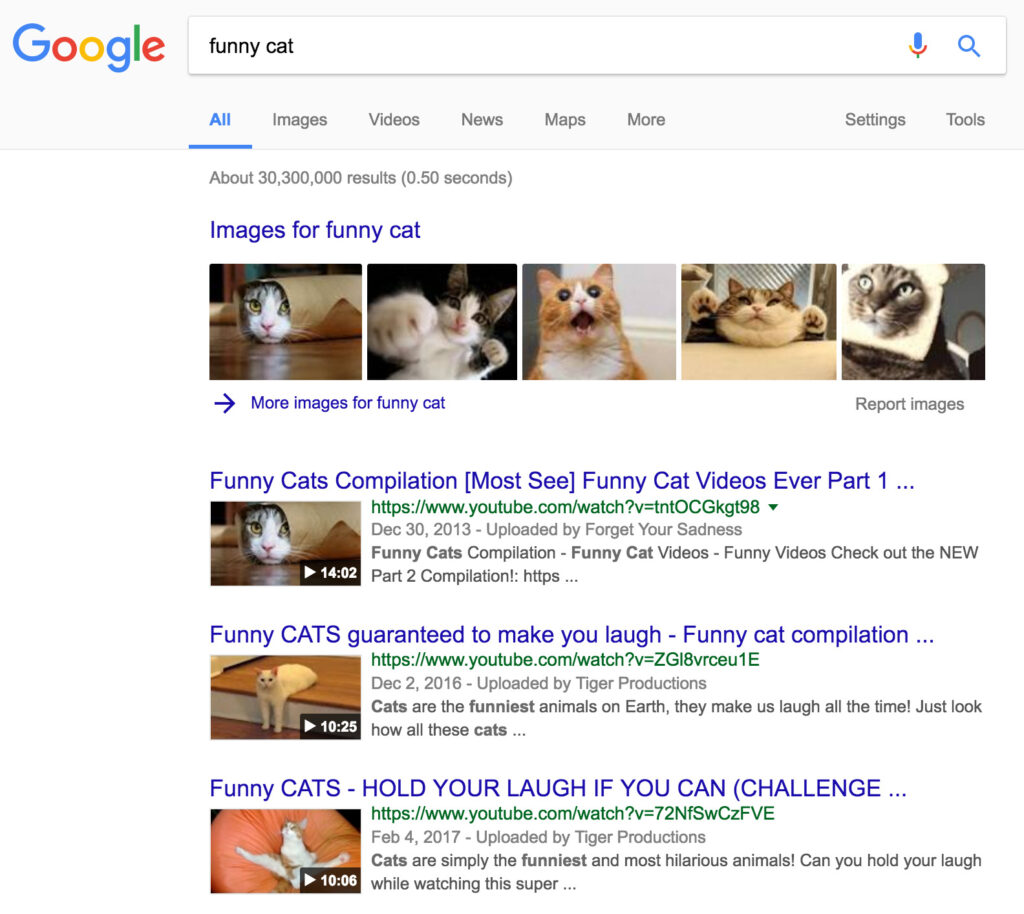Image resolution: width=1024 pixels, height=914 pixels.
Task: Switch to the Videos tab
Action: (x=394, y=120)
